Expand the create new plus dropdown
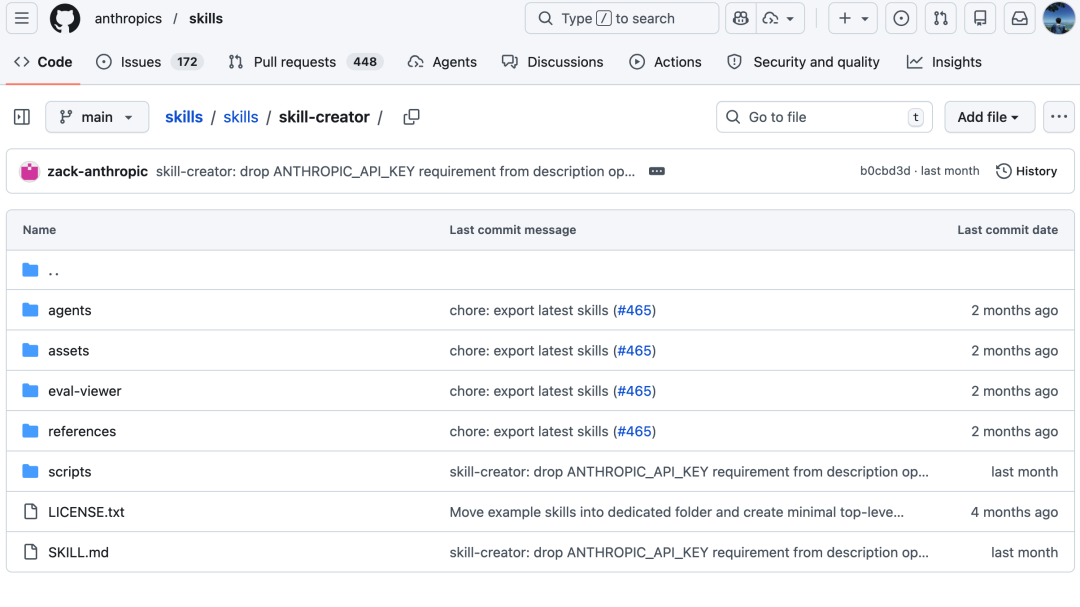Viewport: 1080px width, 607px height. (853, 19)
